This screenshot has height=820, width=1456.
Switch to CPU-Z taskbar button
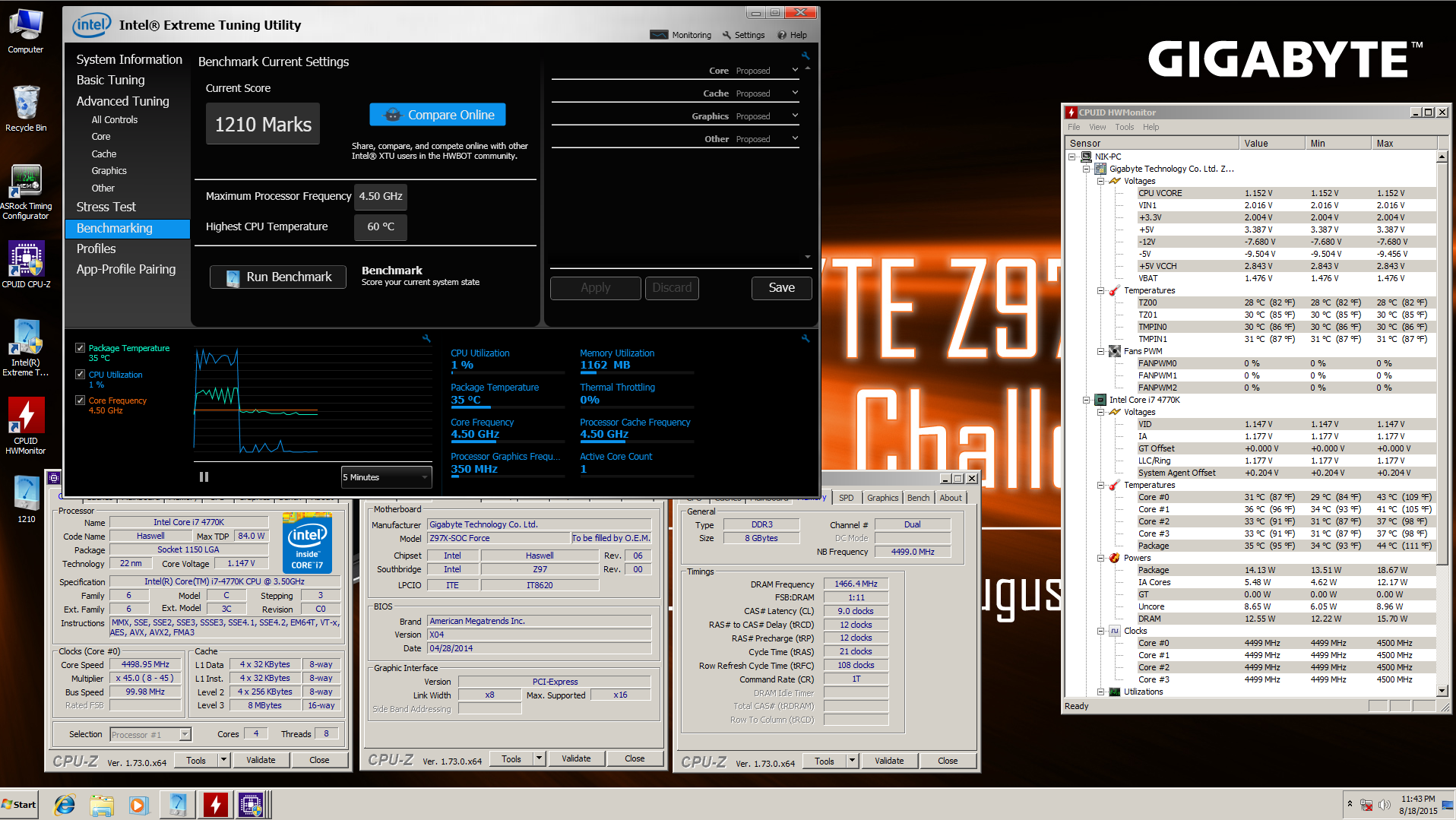coord(252,804)
